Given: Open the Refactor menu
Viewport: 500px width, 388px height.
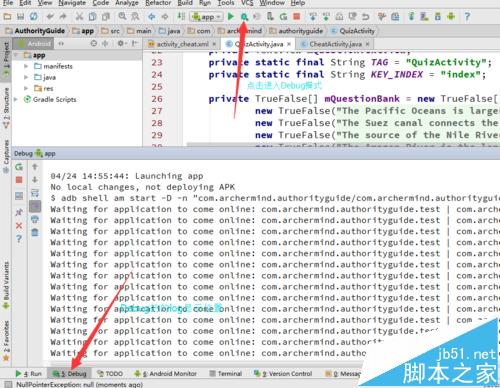Looking at the screenshot, I should 158,3.
